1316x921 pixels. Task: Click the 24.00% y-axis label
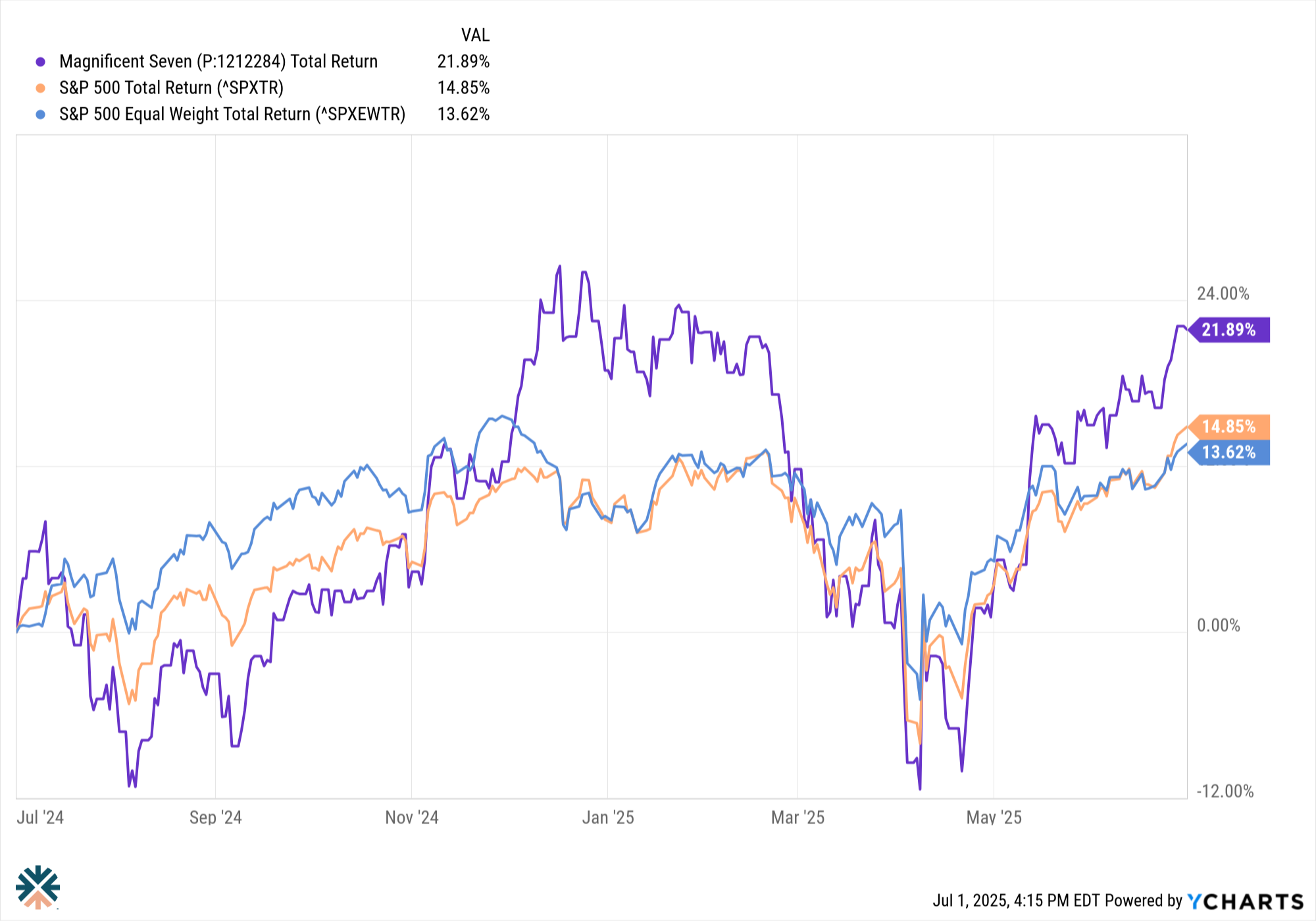point(1223,294)
